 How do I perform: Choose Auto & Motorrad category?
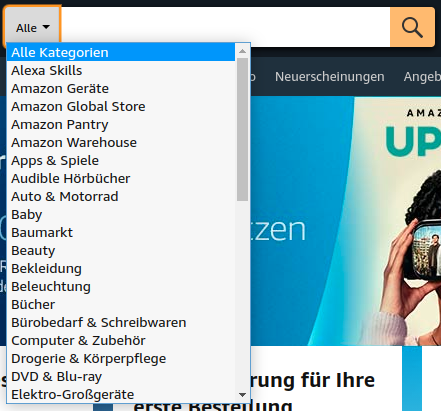click(x=121, y=196)
